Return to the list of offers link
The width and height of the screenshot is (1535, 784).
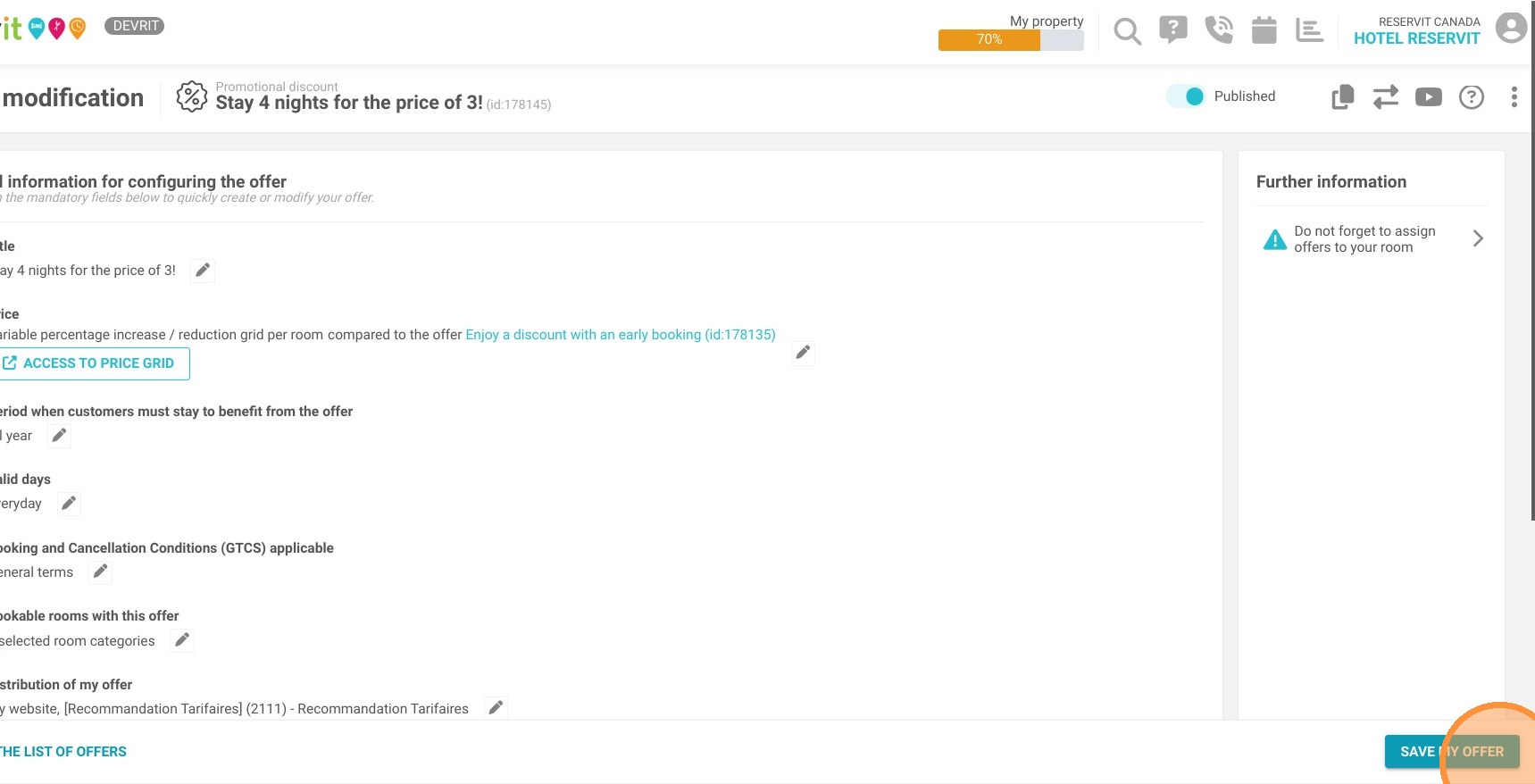point(63,752)
